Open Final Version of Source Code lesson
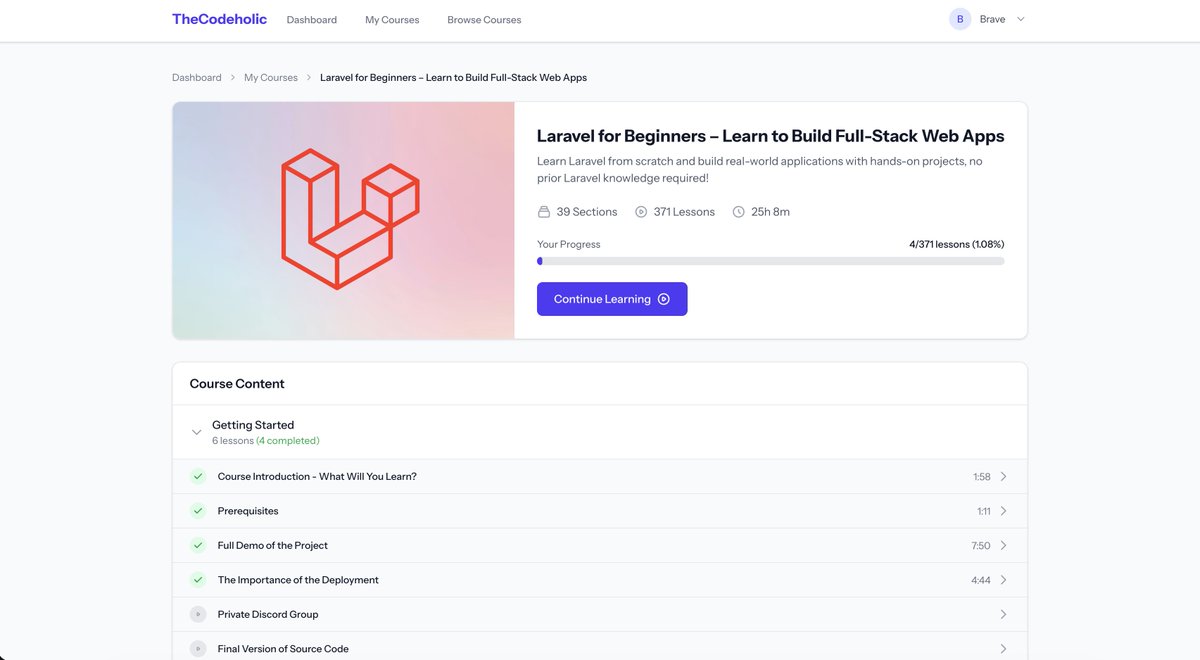This screenshot has width=1200, height=660. (600, 647)
